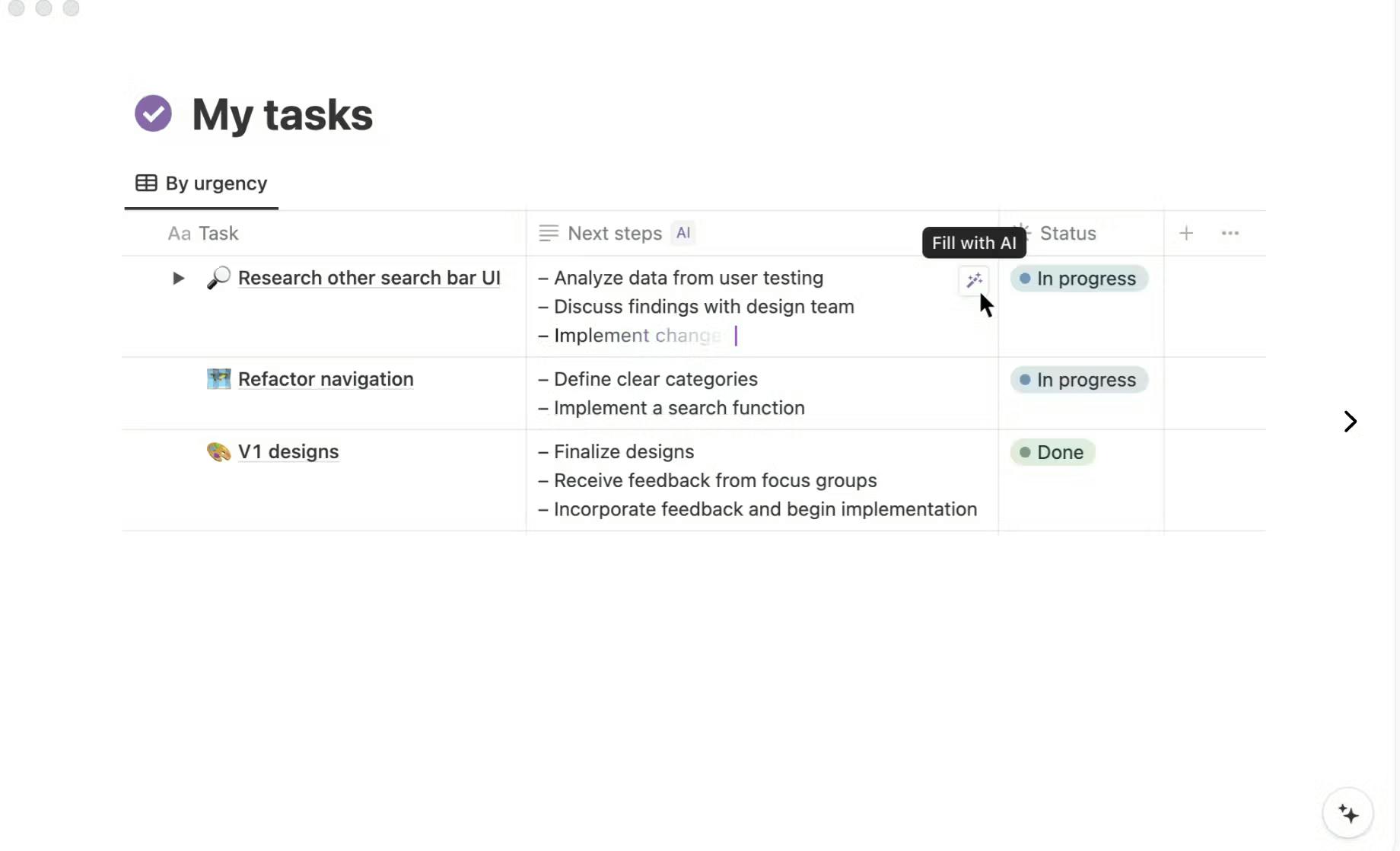Click the magnifying glass emoji on Research task
The height and width of the screenshot is (851, 1400).
coord(218,278)
